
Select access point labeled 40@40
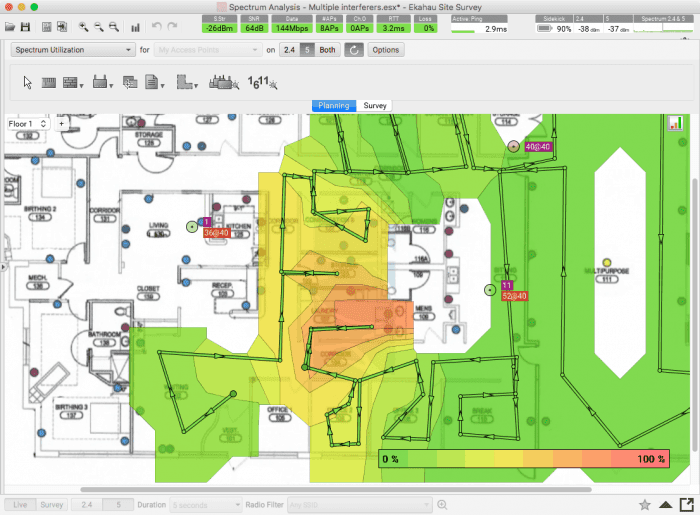pyautogui.click(x=513, y=146)
